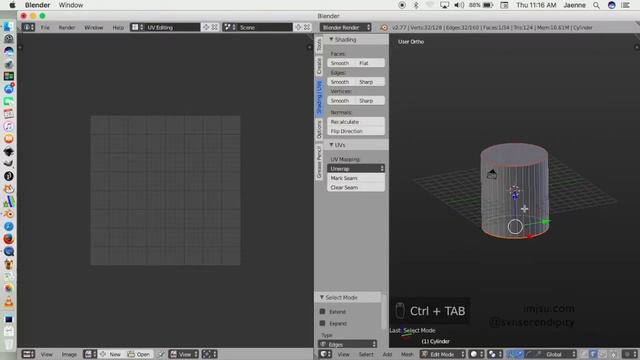
Task: Set Faces shading to Smooth
Action: (x=341, y=63)
